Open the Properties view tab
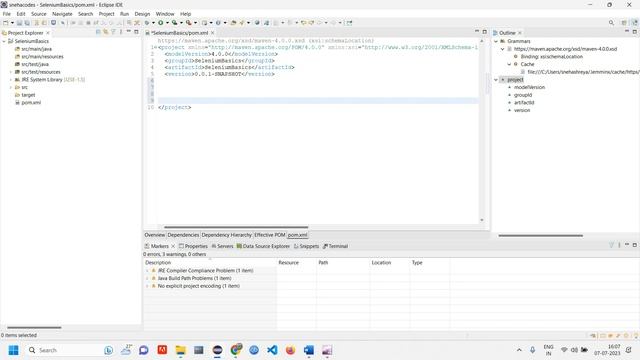Image resolution: width=640 pixels, height=360 pixels. tap(193, 246)
